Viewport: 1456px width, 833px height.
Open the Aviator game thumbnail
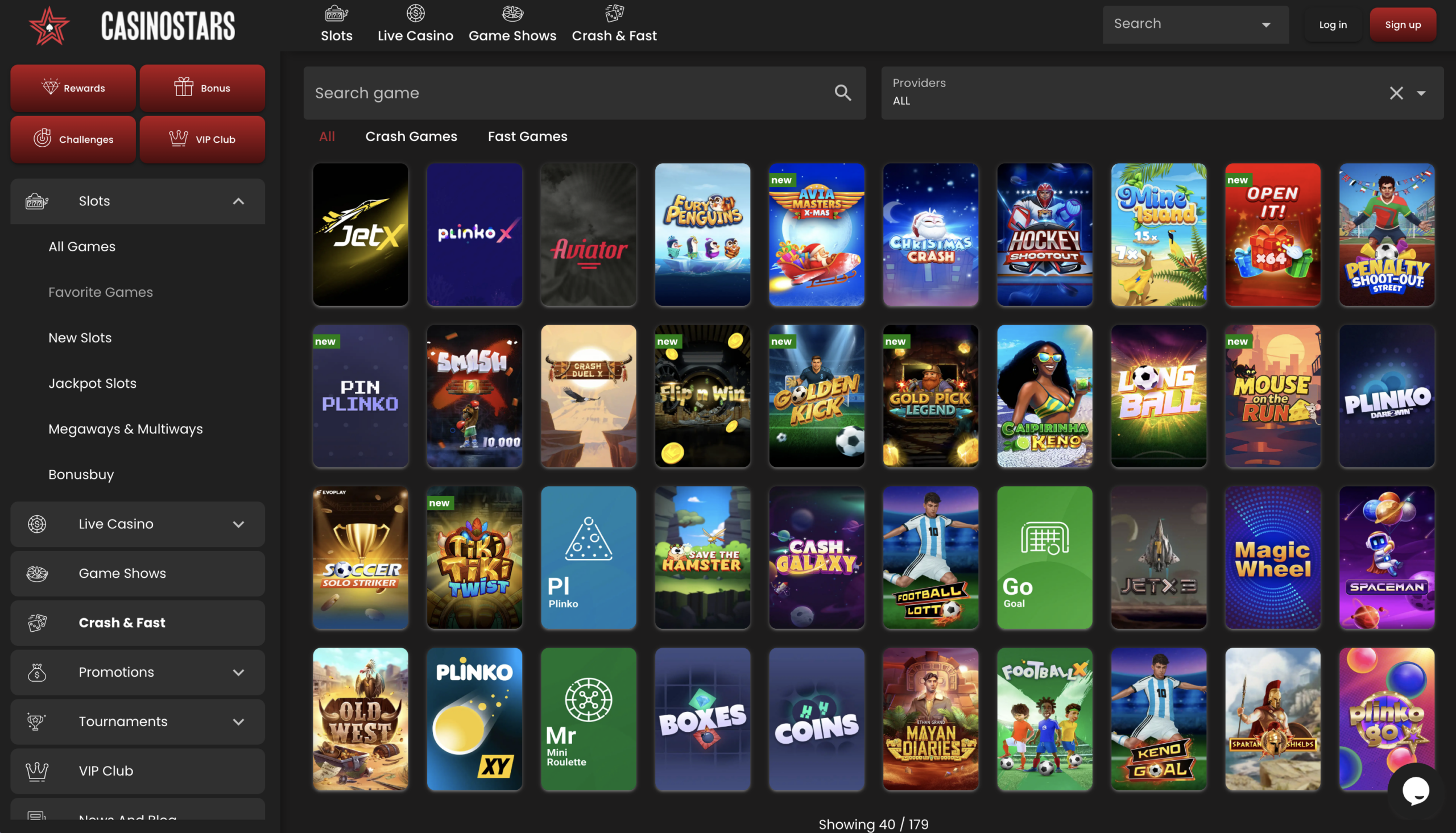(588, 235)
